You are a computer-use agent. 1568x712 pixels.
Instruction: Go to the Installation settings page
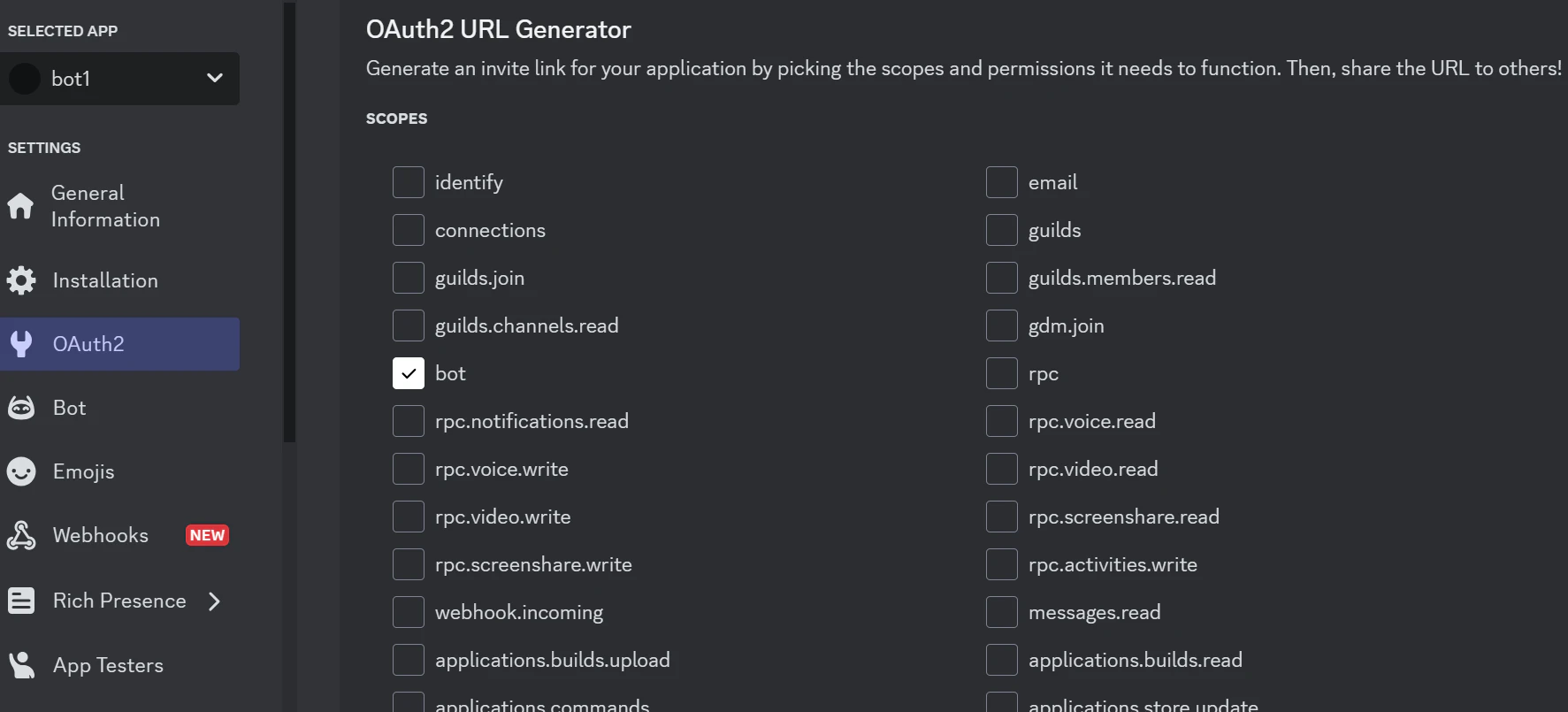119,280
